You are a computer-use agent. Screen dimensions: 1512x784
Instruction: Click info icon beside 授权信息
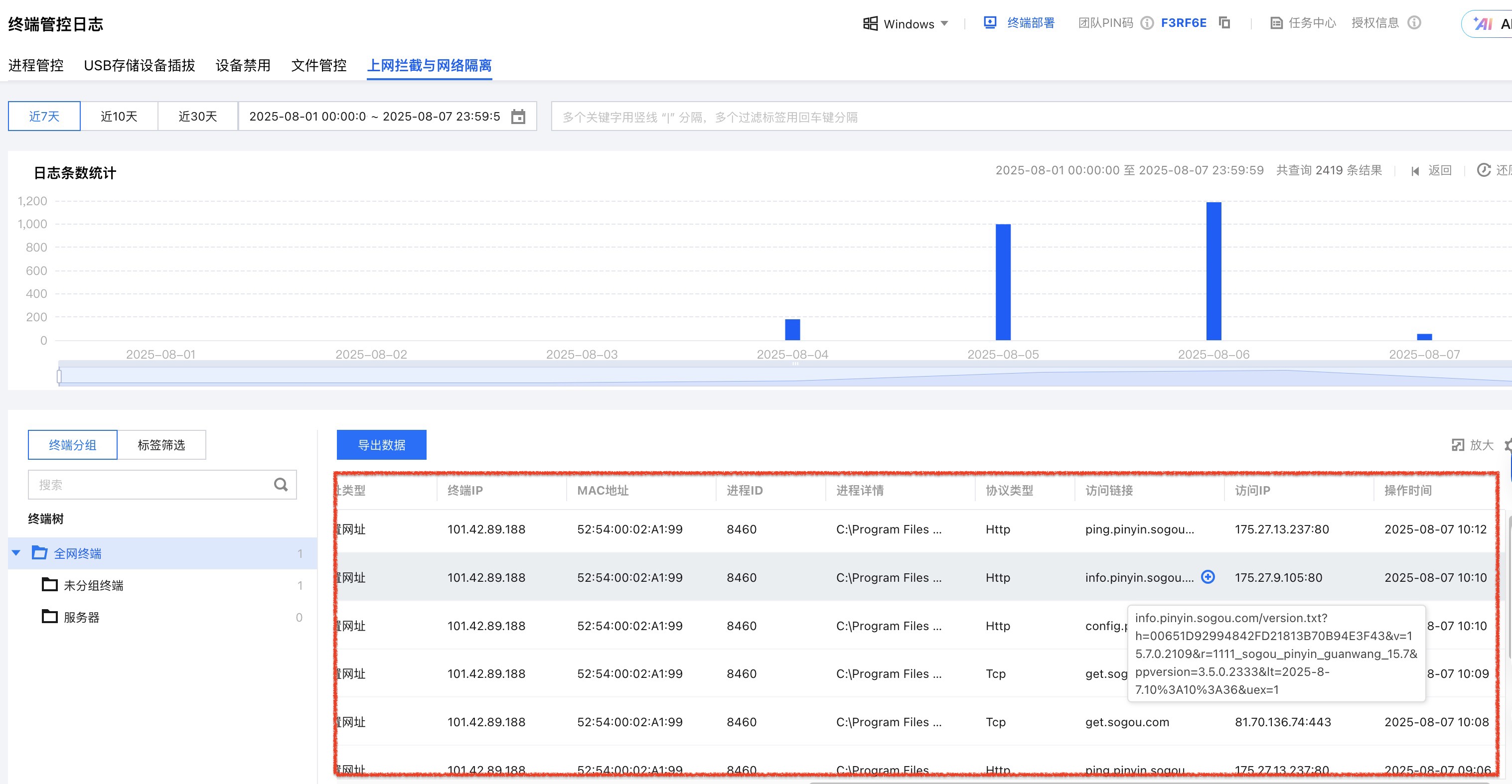(1414, 23)
